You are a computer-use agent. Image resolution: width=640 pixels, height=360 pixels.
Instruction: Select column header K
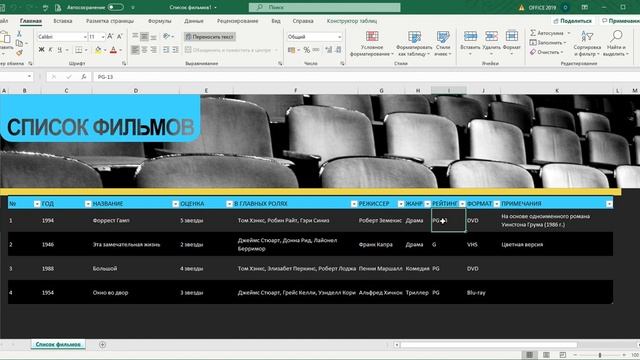tap(557, 91)
